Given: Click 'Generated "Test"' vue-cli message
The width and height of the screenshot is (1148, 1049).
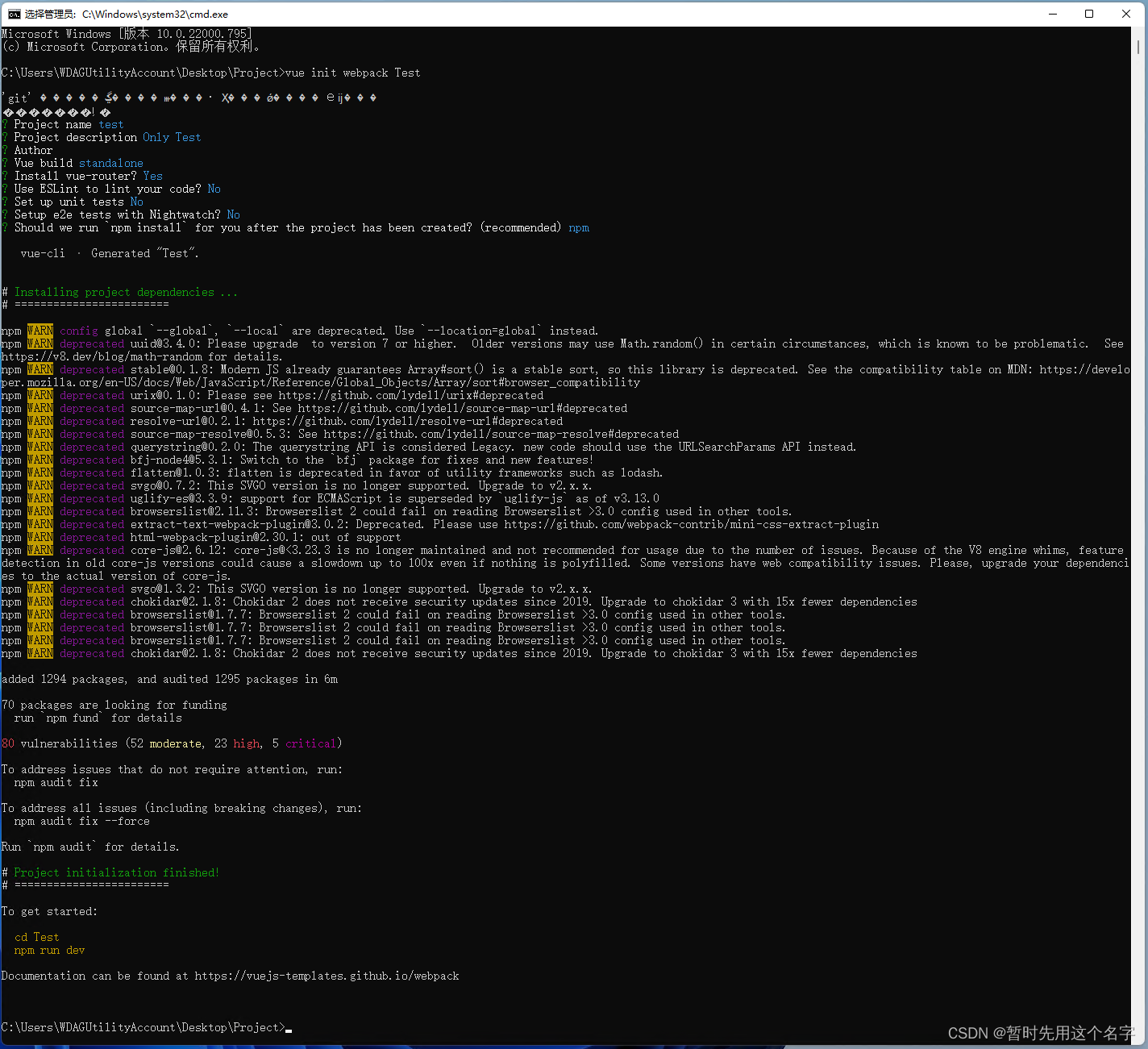Looking at the screenshot, I should click(144, 253).
